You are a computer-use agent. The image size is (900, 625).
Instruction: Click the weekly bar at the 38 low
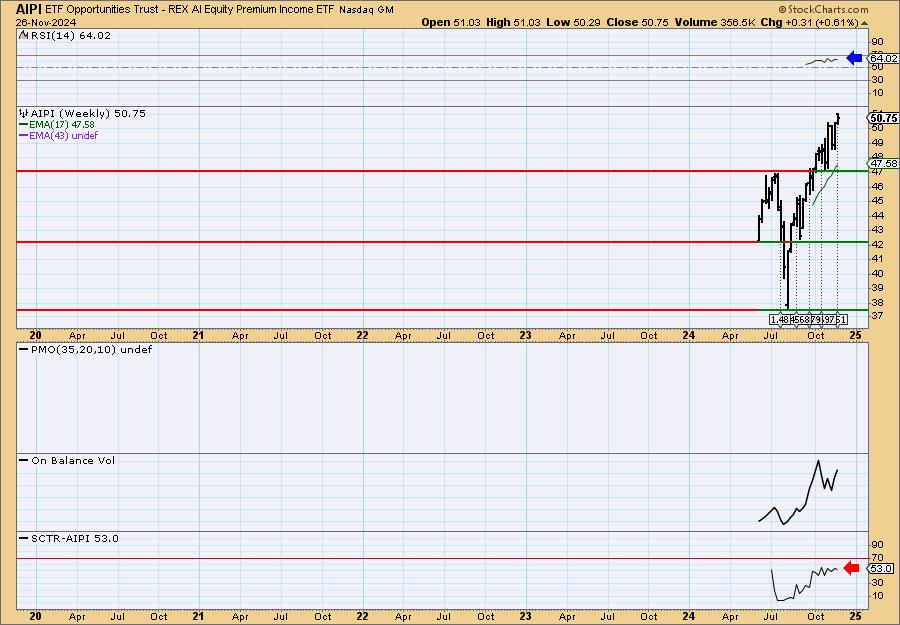pyautogui.click(x=788, y=281)
